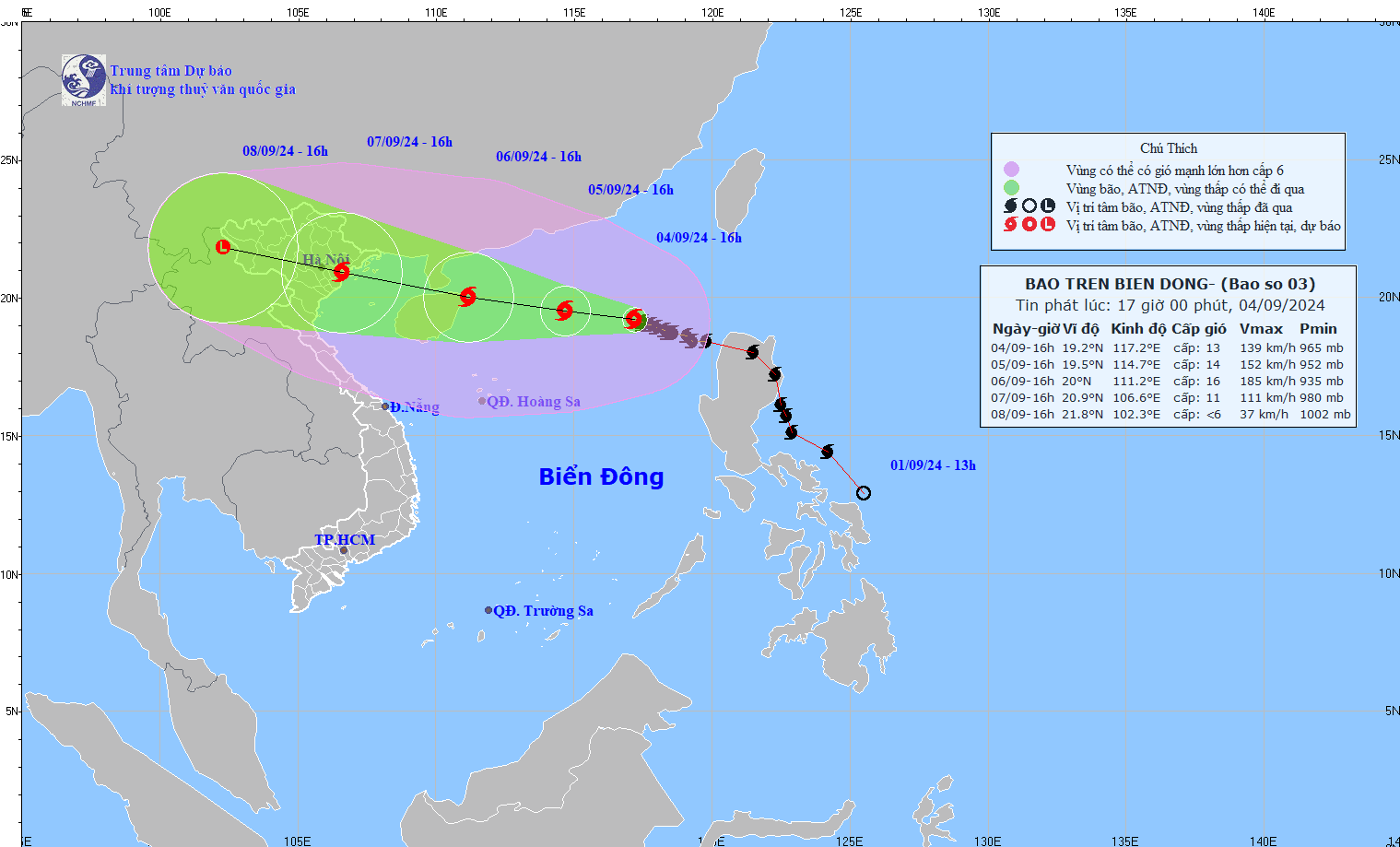Click the red low-pressure L marker for 08/09
Viewport: 1400px width, 847px height.
(x=223, y=247)
